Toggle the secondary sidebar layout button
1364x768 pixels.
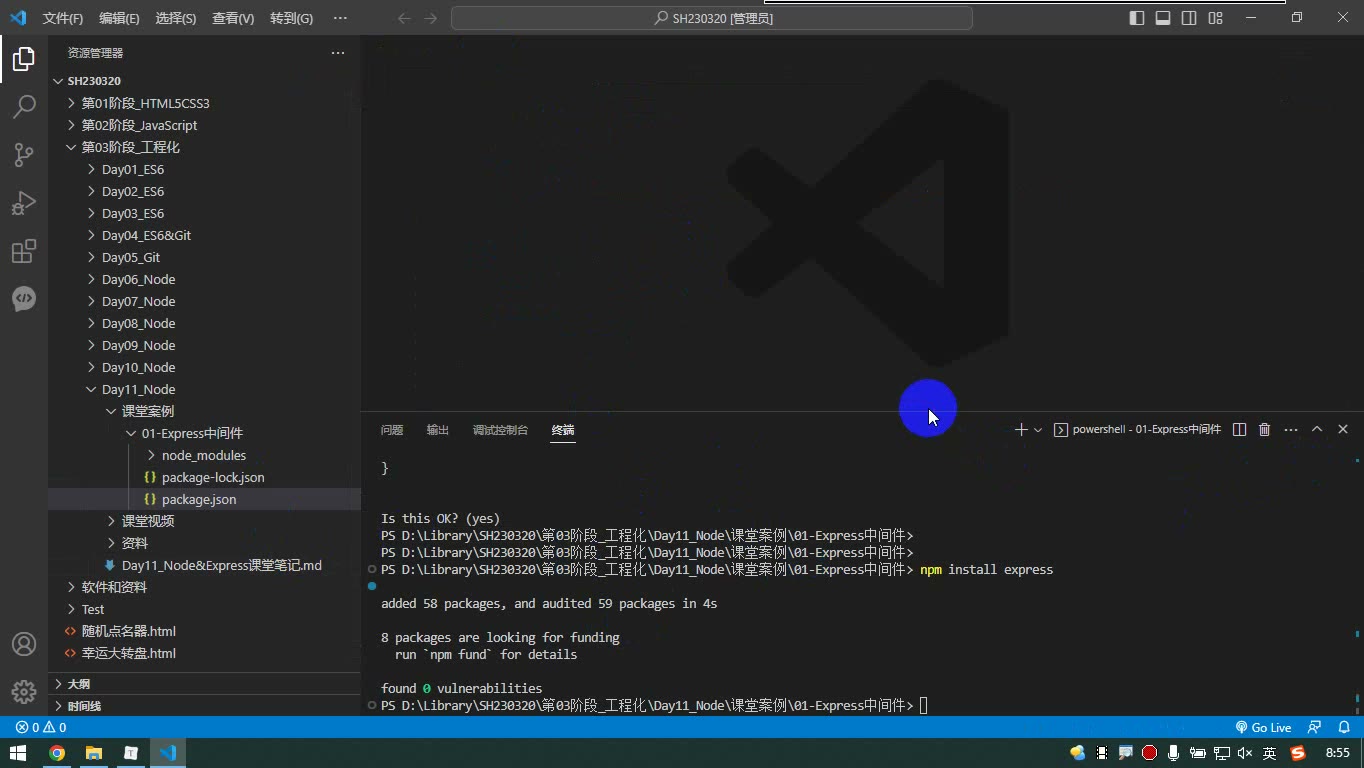[x=1189, y=18]
